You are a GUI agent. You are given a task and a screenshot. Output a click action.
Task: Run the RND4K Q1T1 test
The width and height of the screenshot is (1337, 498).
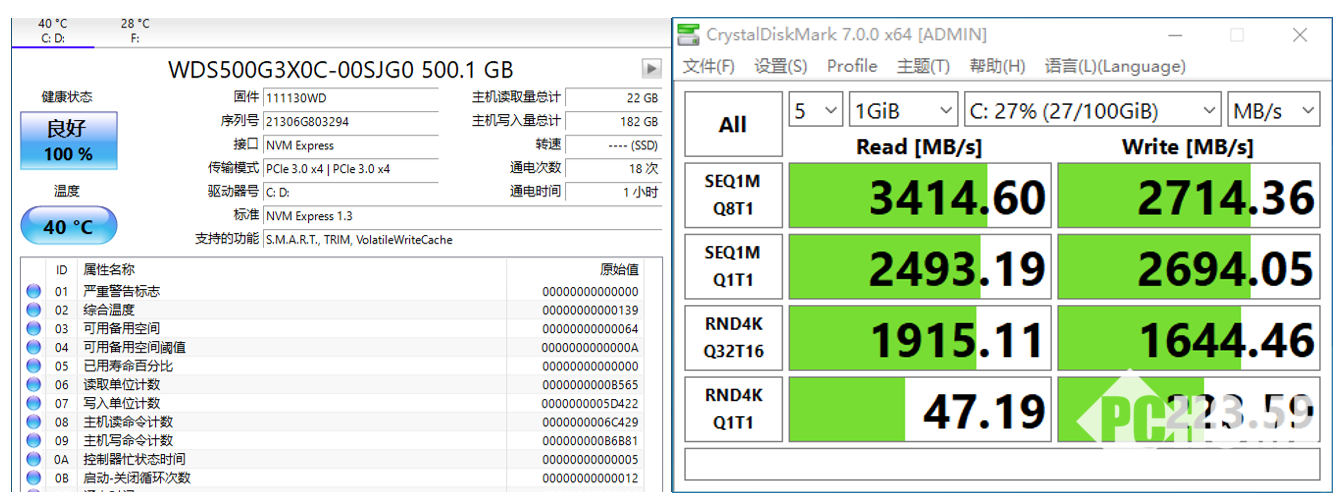(733, 409)
